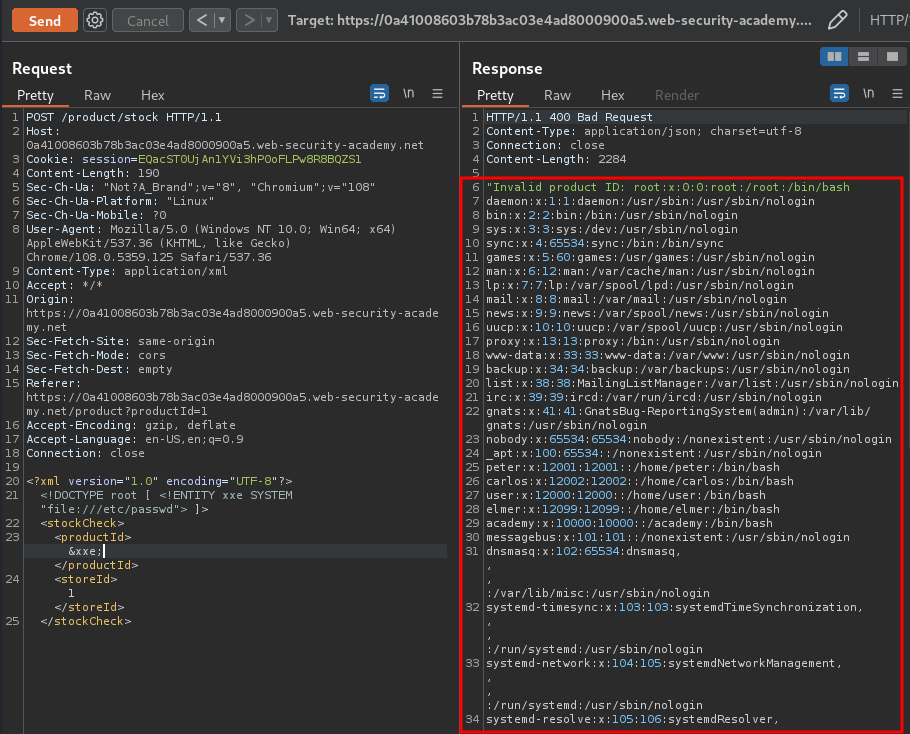Open request settings gear icon

pos(95,20)
